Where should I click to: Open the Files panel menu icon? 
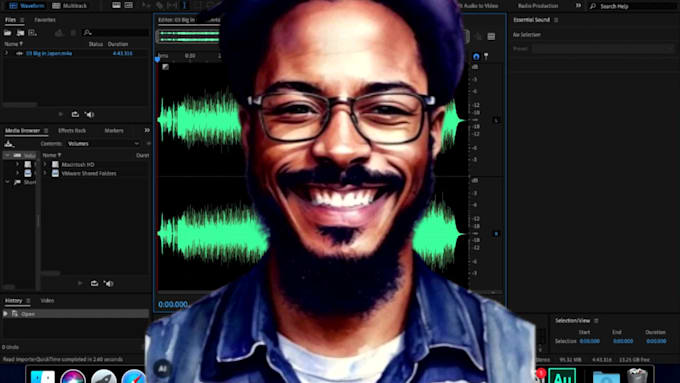point(22,20)
